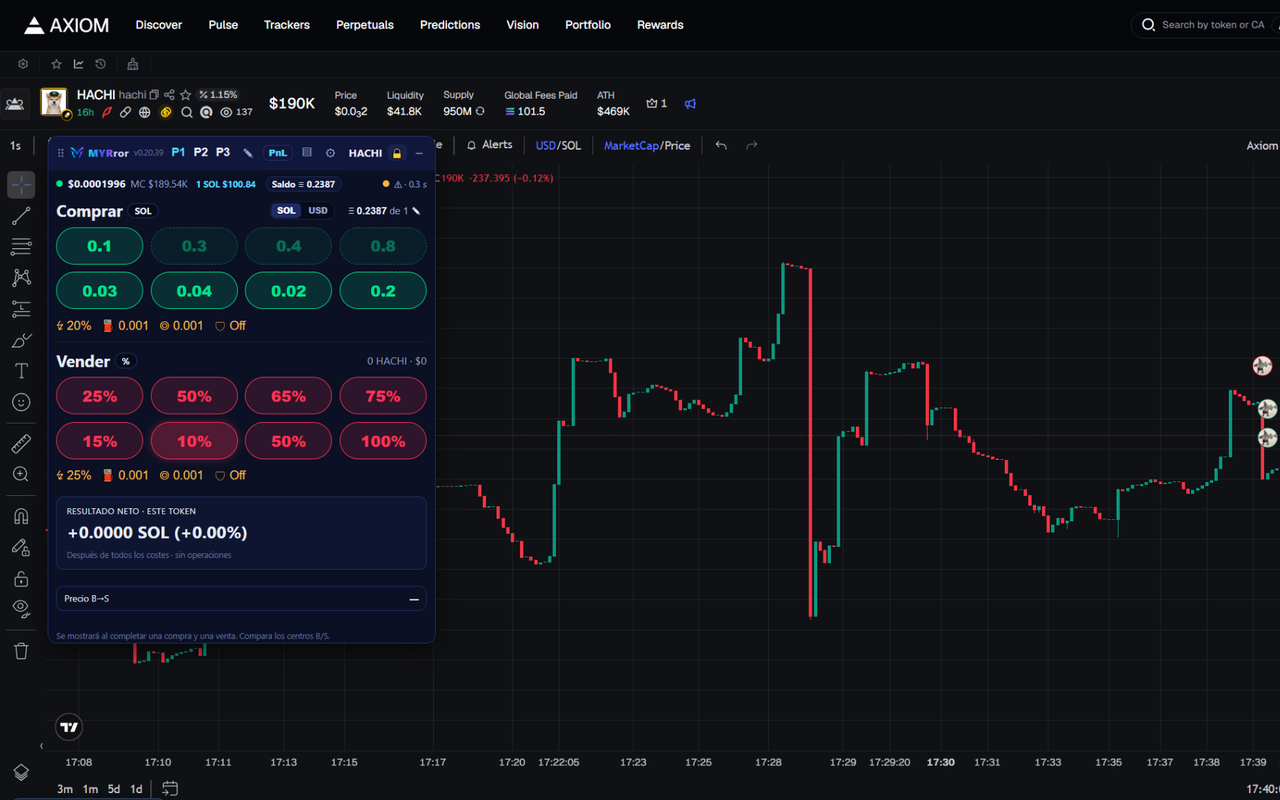Collapse the Precio B→S section

414,599
